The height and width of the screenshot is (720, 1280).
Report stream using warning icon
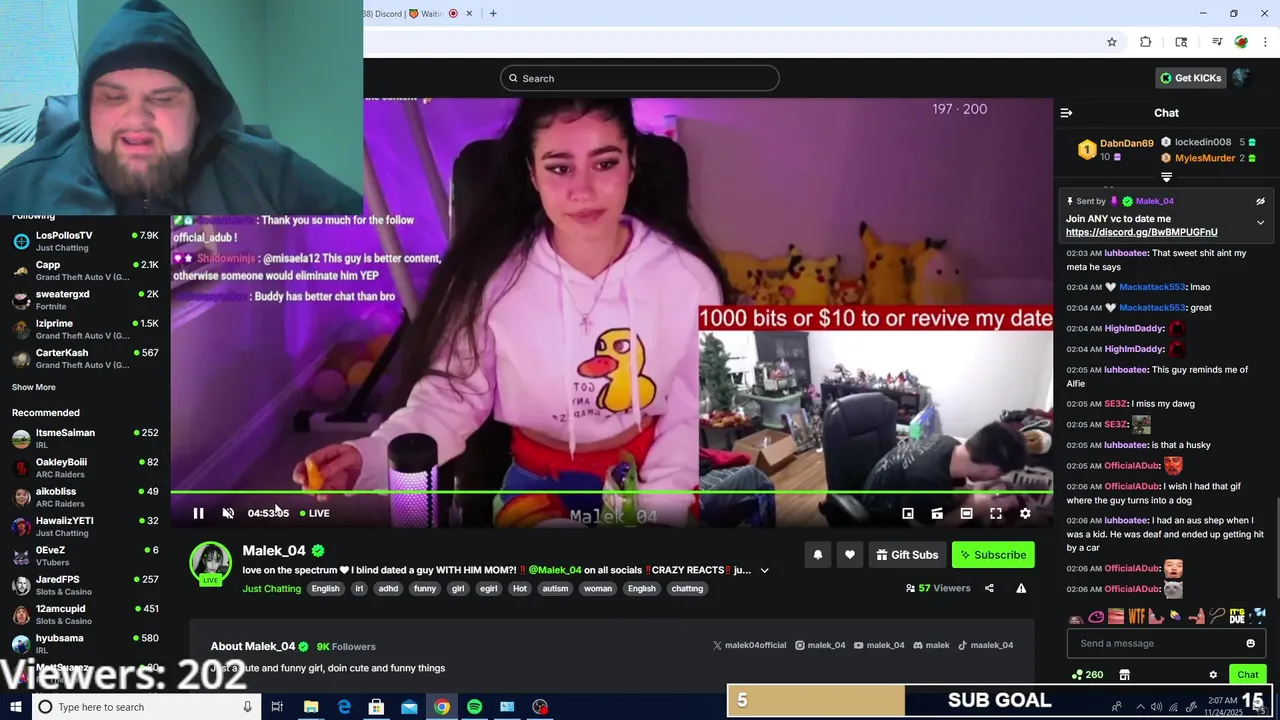(1021, 588)
